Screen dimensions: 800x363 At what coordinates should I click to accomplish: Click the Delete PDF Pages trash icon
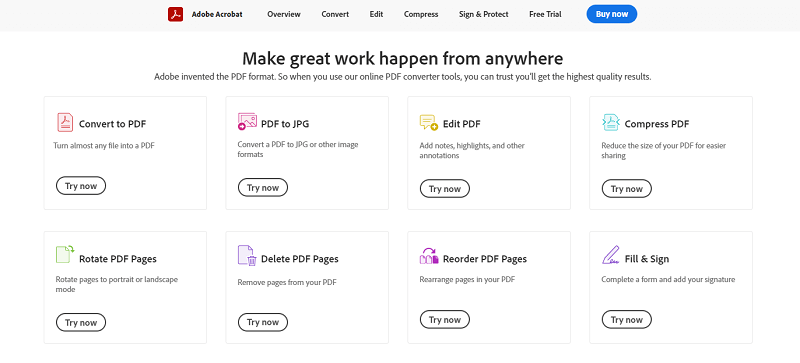coord(247,255)
